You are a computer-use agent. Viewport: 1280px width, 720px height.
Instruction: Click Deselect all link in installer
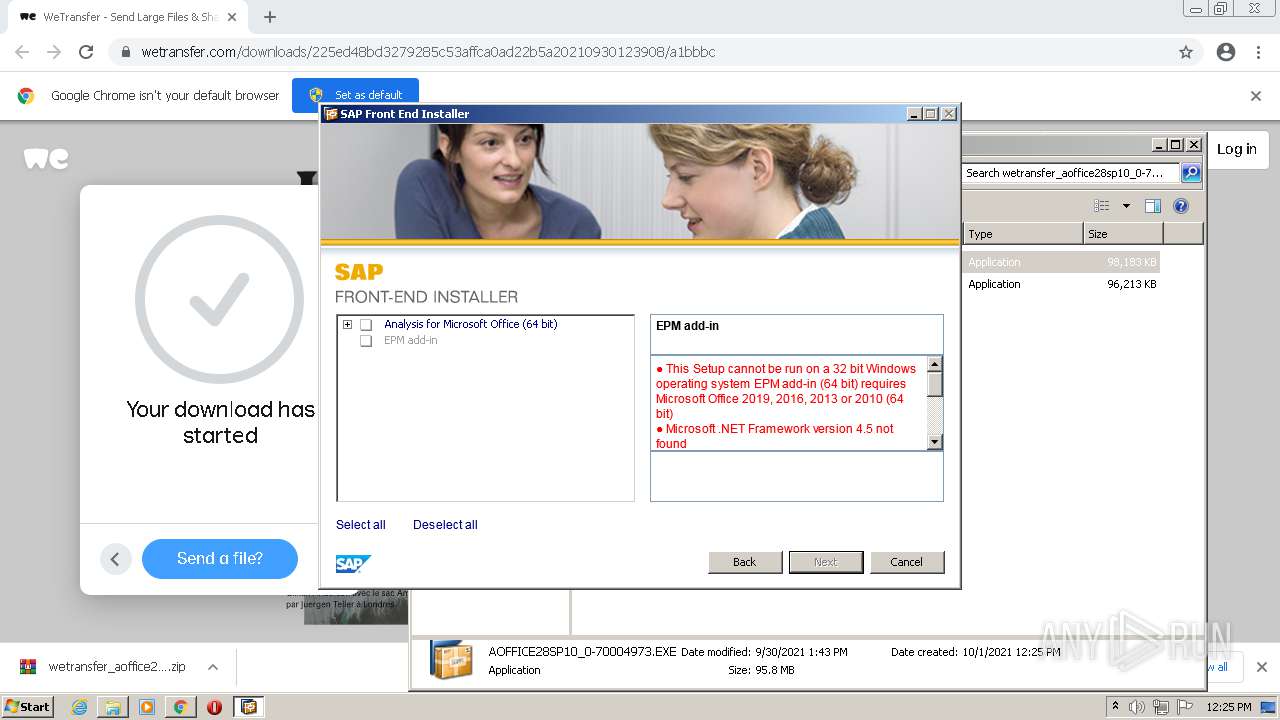[x=445, y=525]
